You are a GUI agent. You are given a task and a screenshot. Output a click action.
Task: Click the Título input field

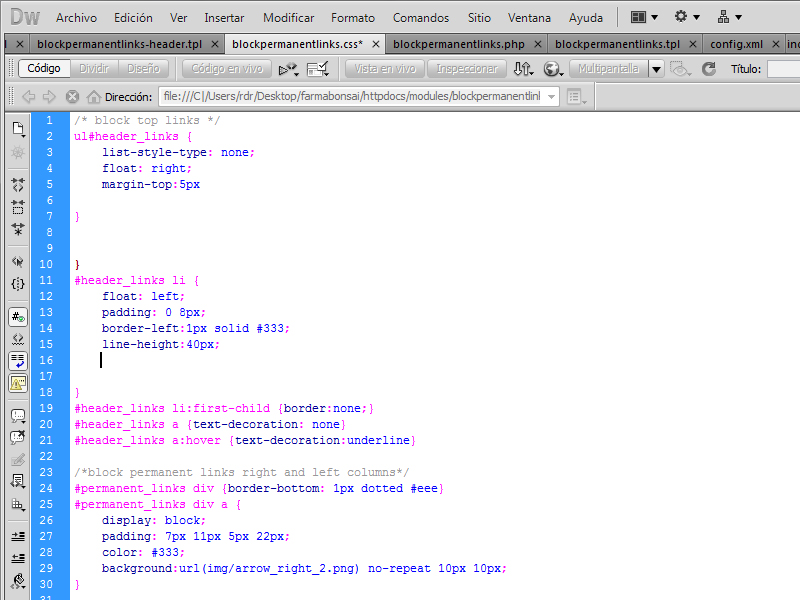(784, 69)
